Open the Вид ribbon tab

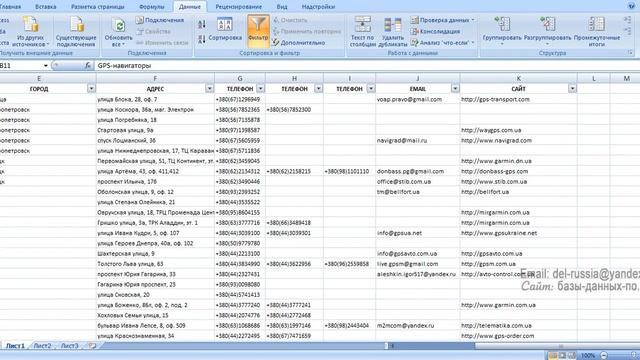click(282, 7)
